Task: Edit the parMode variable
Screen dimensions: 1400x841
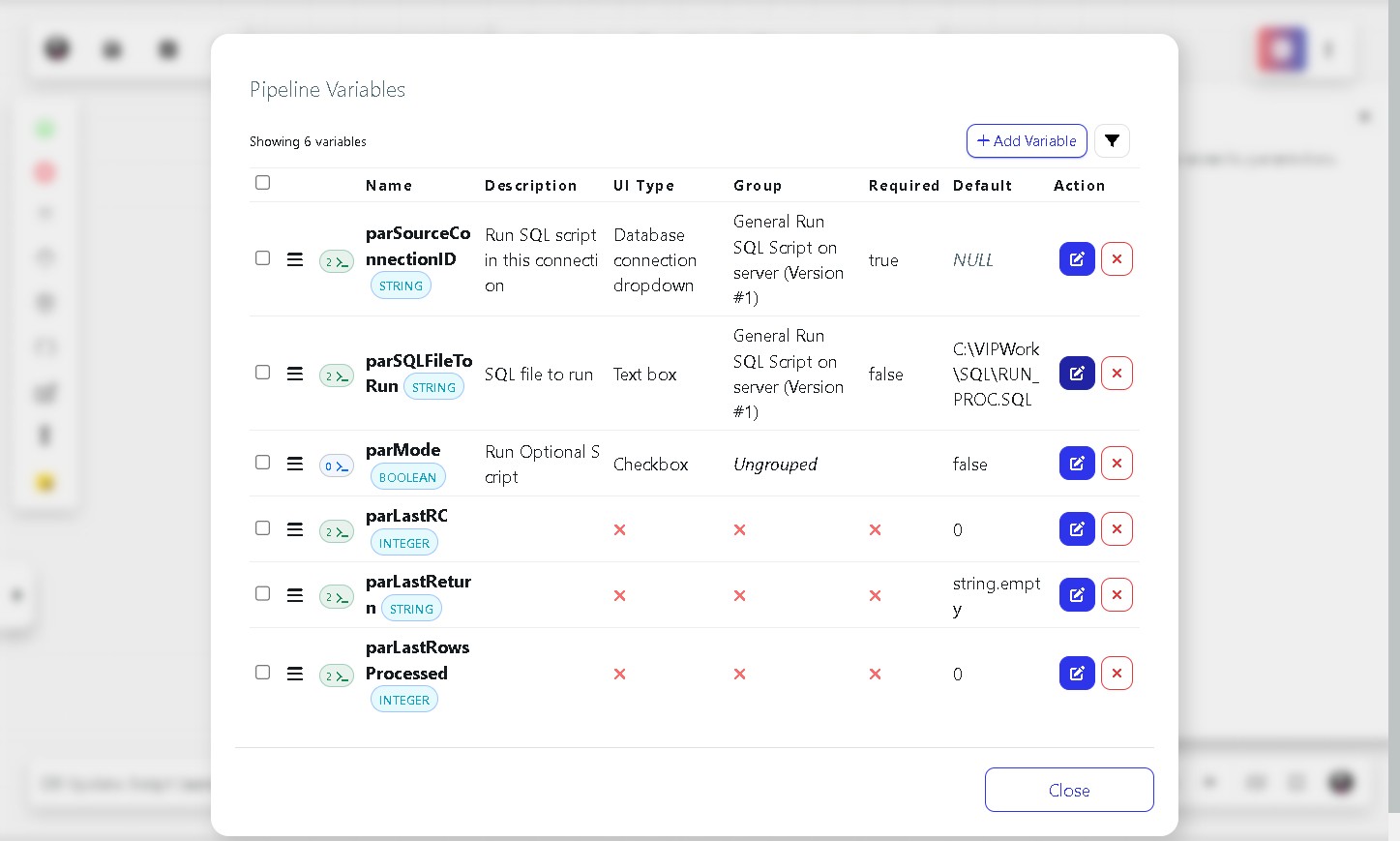Action: tap(1077, 464)
